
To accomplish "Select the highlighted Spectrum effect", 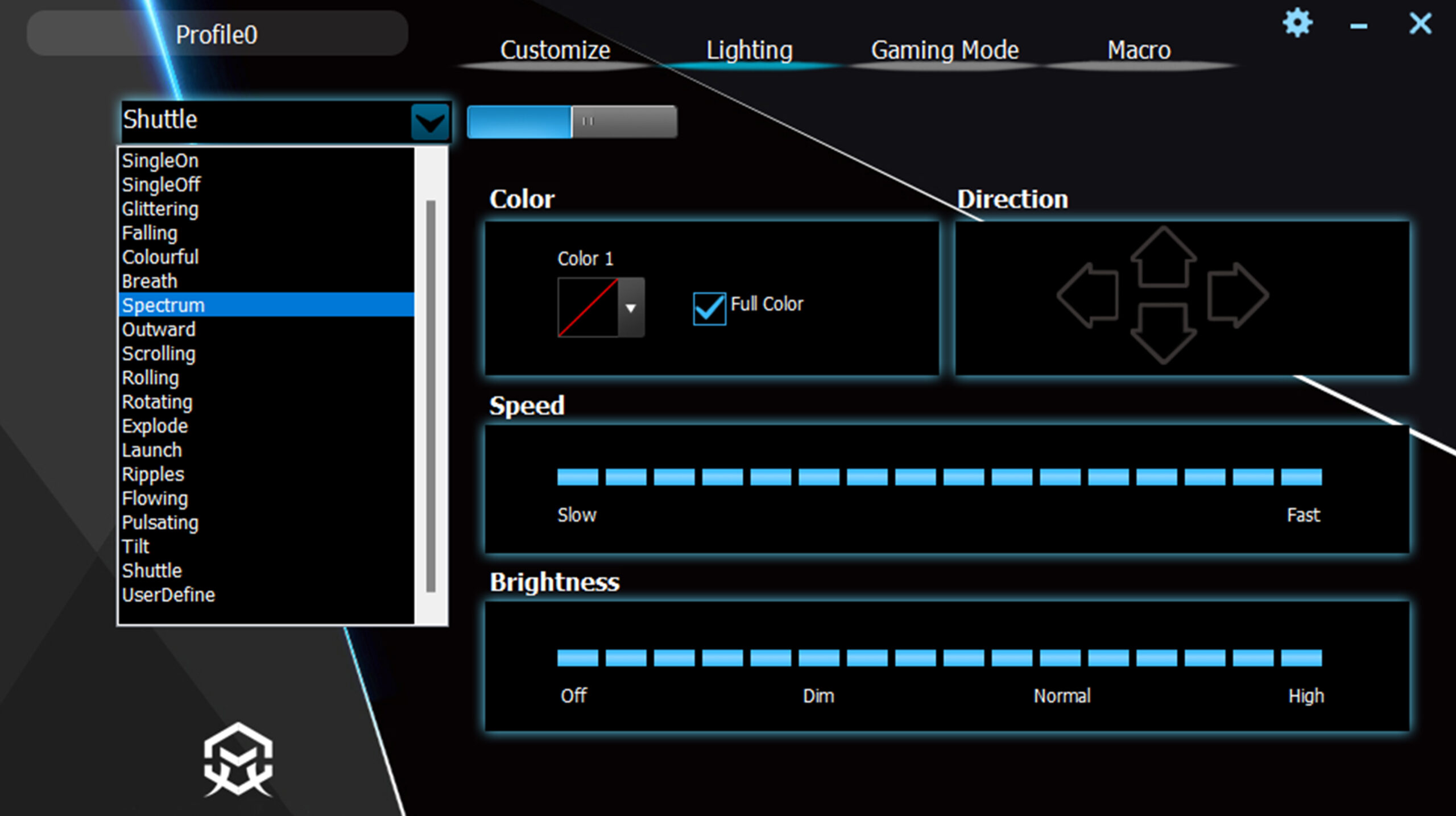I will pyautogui.click(x=266, y=305).
